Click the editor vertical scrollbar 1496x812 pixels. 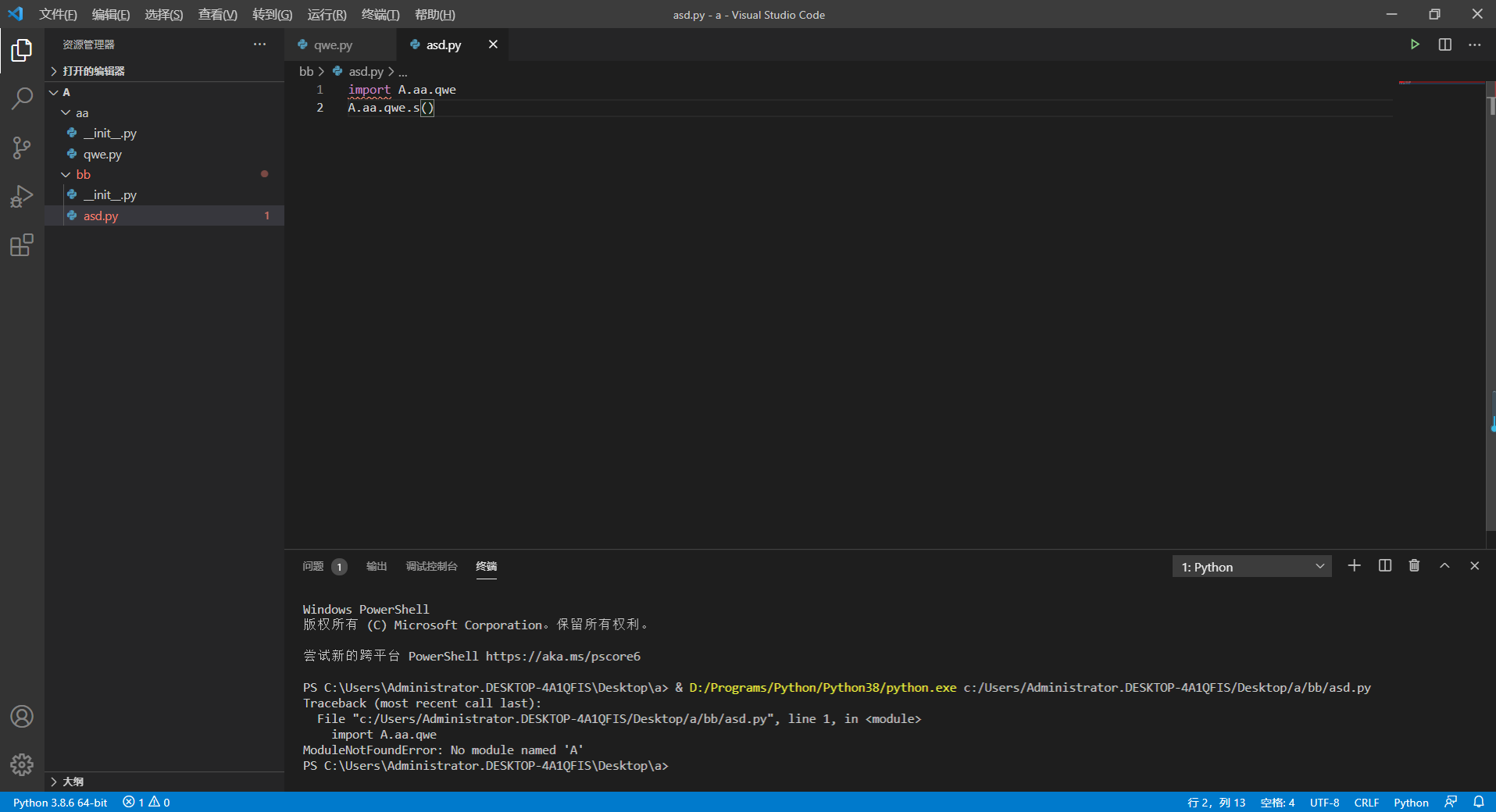click(1491, 304)
